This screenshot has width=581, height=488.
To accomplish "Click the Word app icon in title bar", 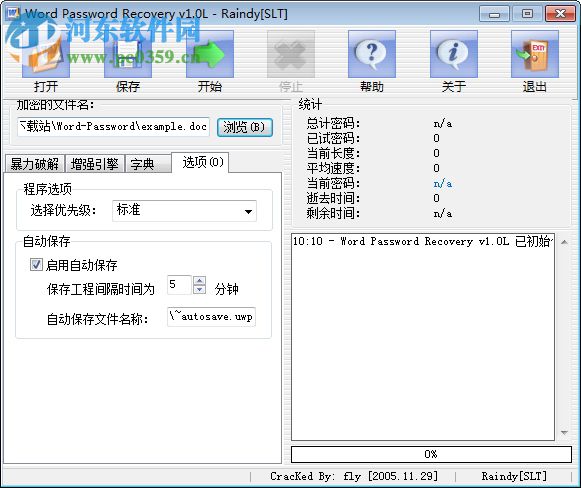I will [13, 13].
